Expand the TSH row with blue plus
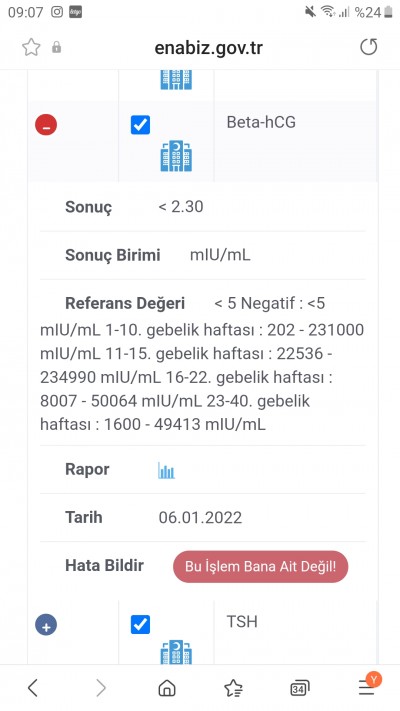 46,626
